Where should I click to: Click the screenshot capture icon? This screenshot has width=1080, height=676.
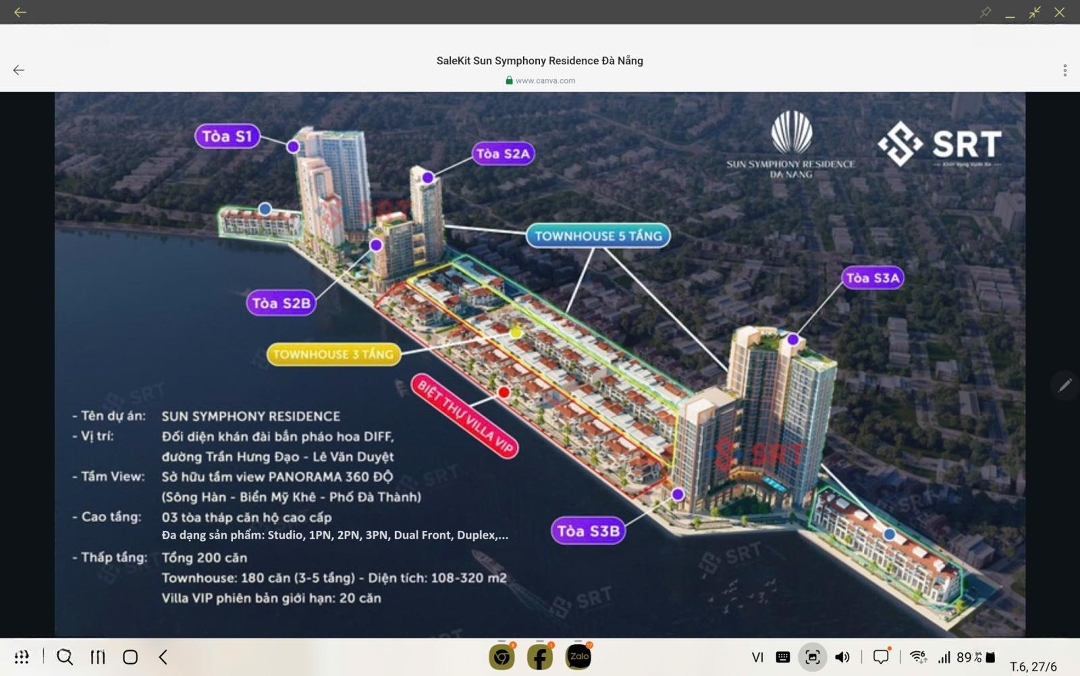pyautogui.click(x=812, y=657)
